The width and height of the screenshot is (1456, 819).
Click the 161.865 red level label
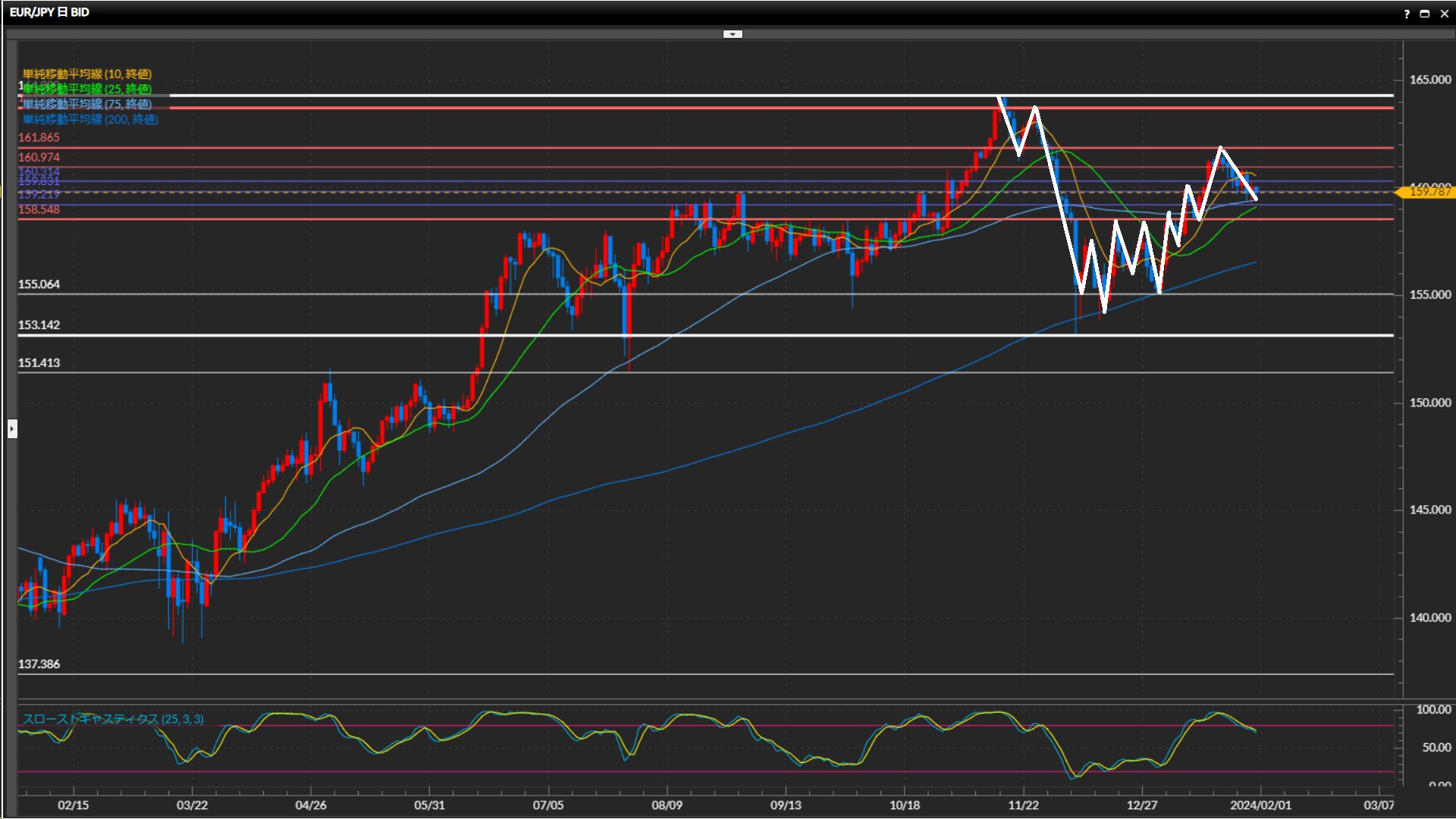[39, 137]
